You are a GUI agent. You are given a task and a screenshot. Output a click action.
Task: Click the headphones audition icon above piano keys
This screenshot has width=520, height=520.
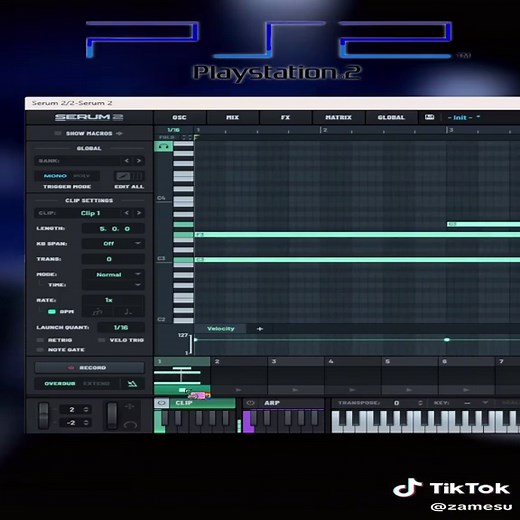point(163,146)
